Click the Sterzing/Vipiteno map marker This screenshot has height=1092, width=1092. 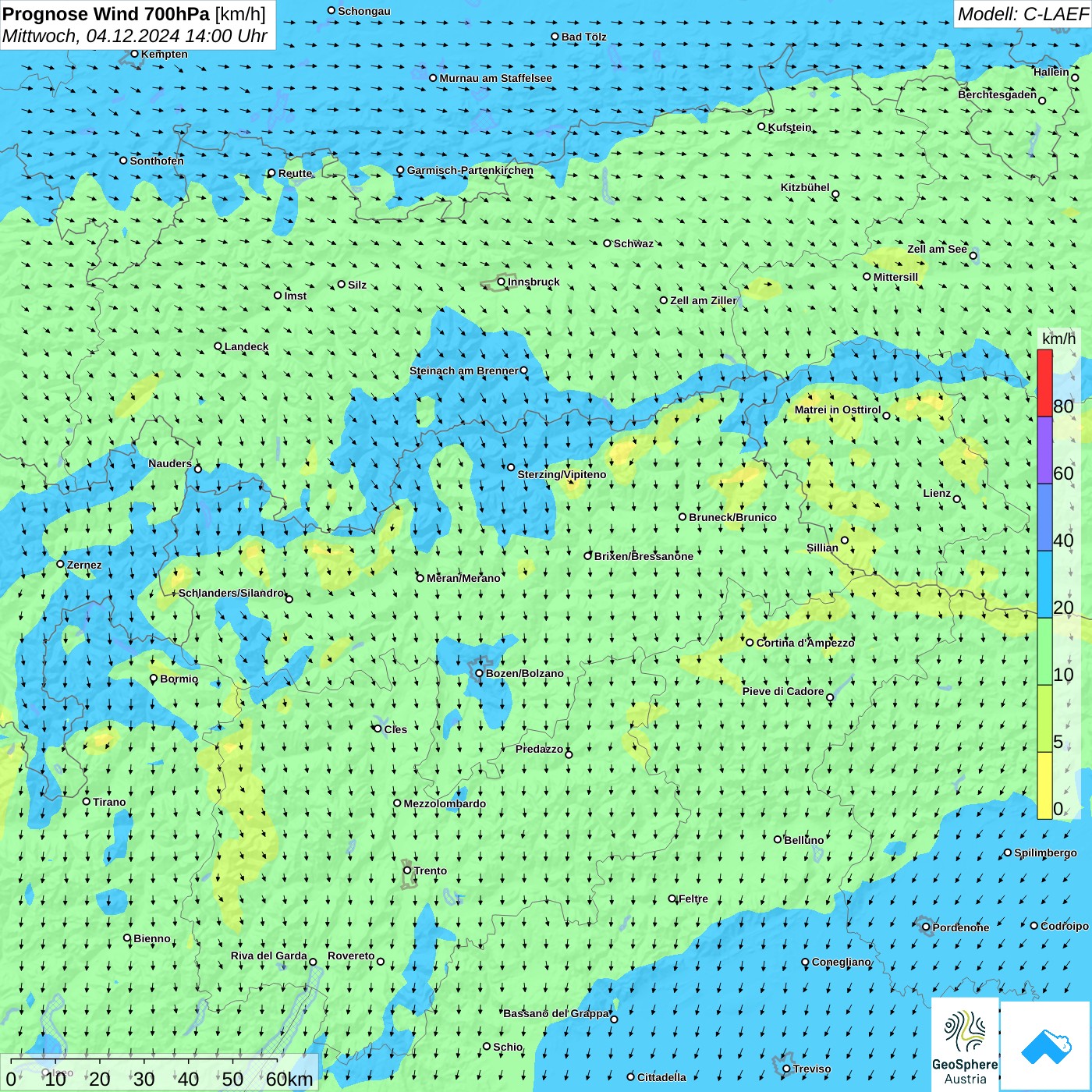click(511, 467)
